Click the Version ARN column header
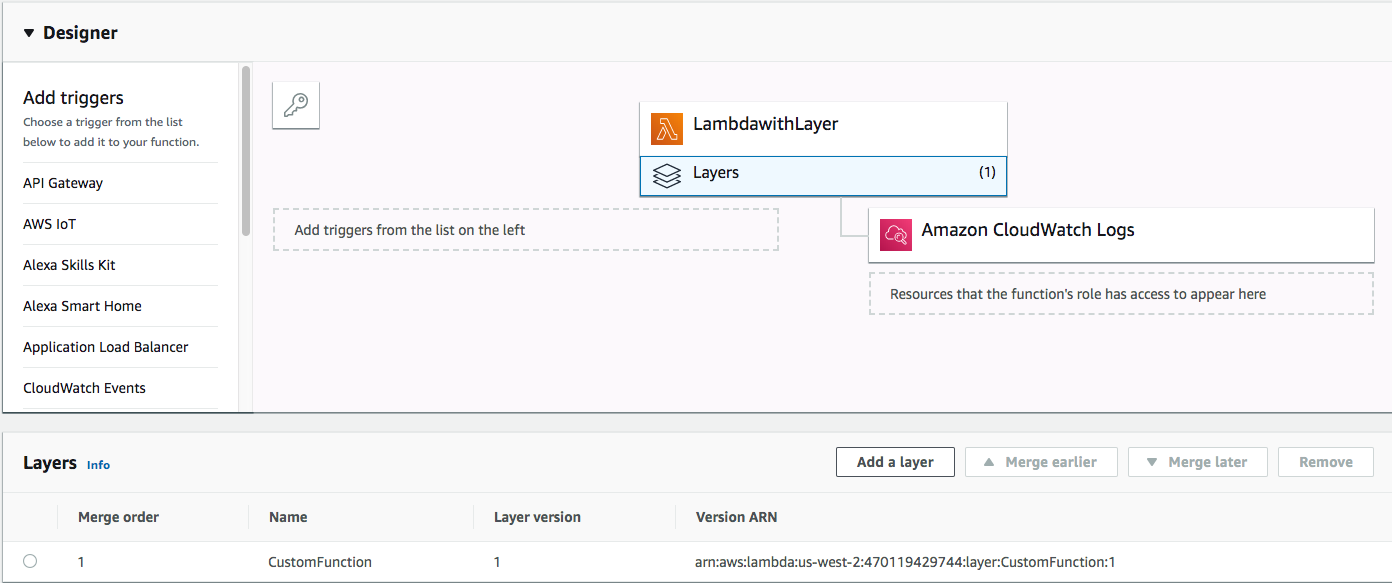The height and width of the screenshot is (583, 1392). point(736,517)
